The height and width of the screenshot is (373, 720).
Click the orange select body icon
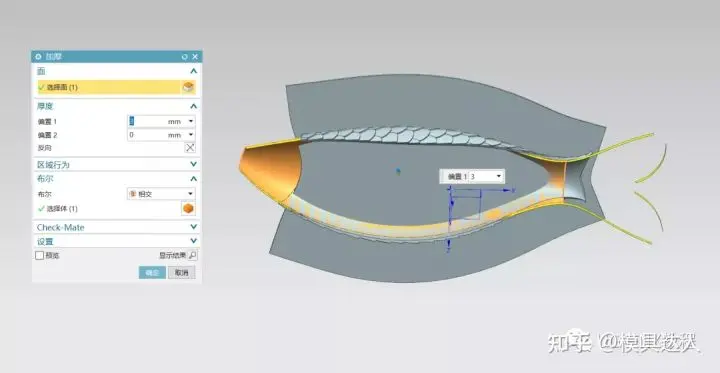point(188,209)
